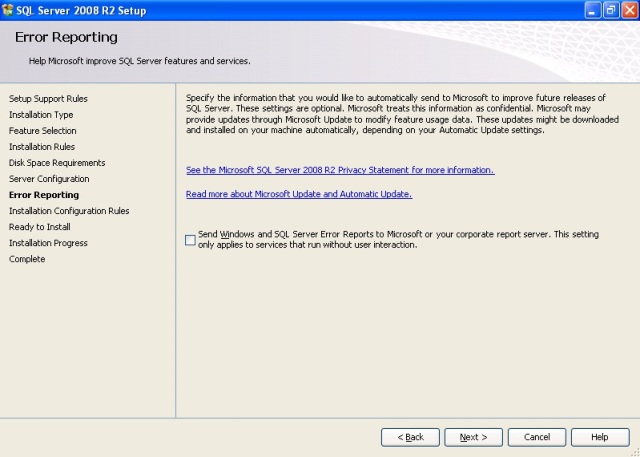Select the Feature Selection step
Viewport: 640px width, 457px height.
42,131
